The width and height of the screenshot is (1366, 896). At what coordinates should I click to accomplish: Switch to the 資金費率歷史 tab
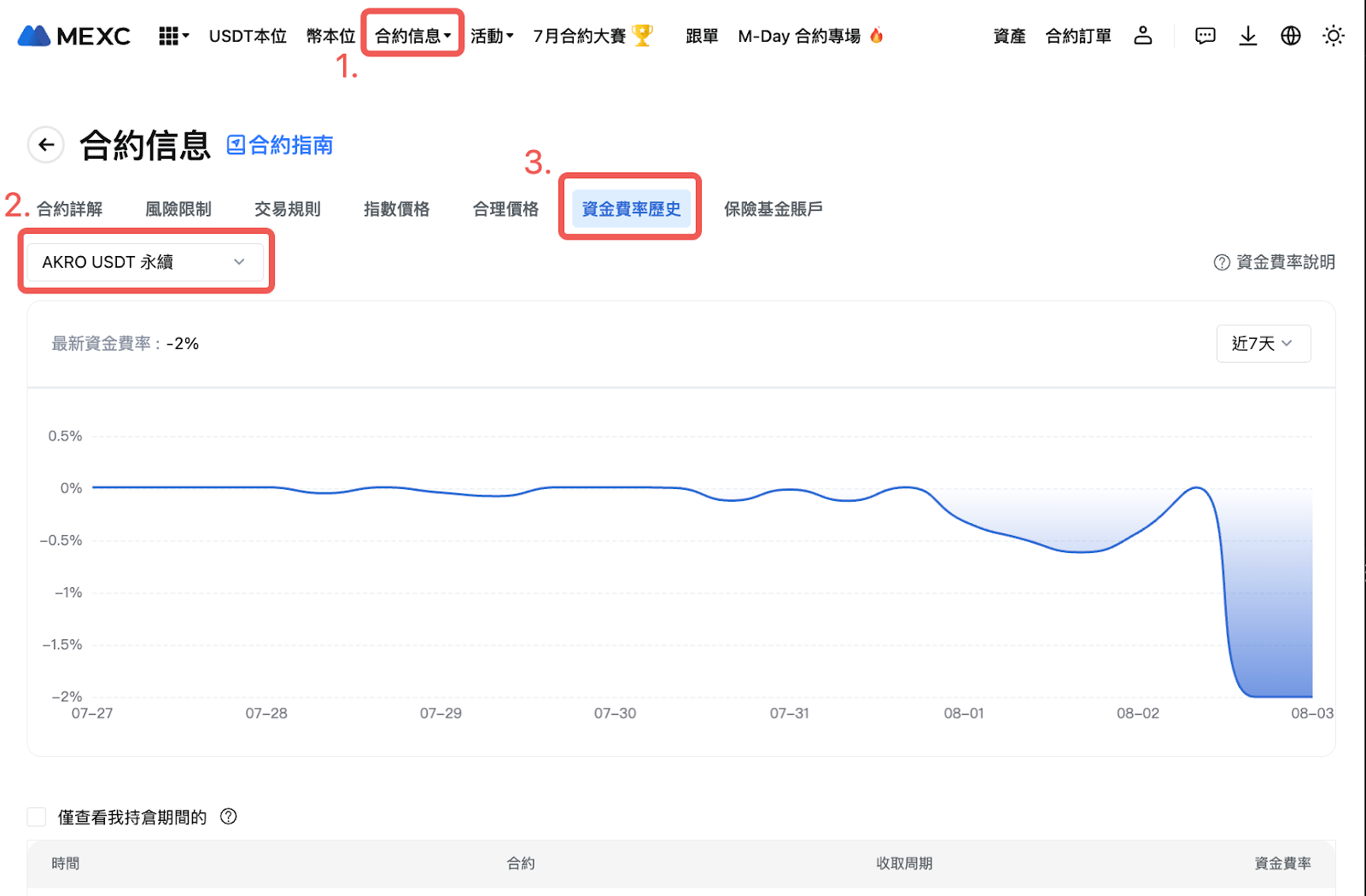[631, 209]
